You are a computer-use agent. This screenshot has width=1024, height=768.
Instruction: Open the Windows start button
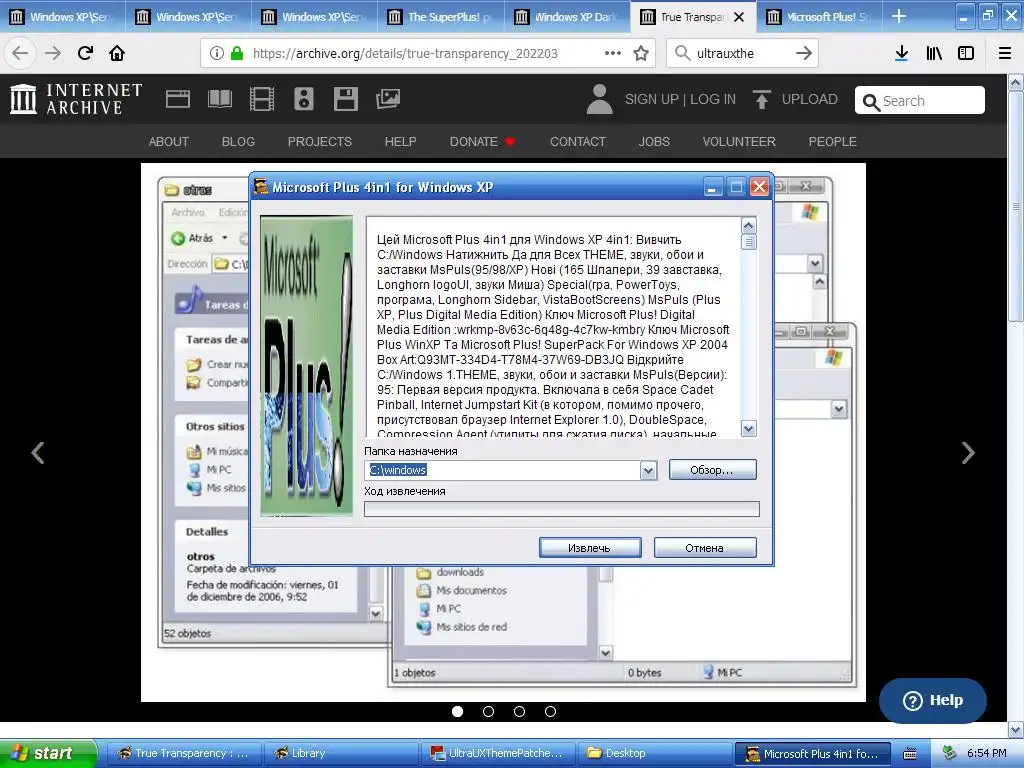pos(48,754)
